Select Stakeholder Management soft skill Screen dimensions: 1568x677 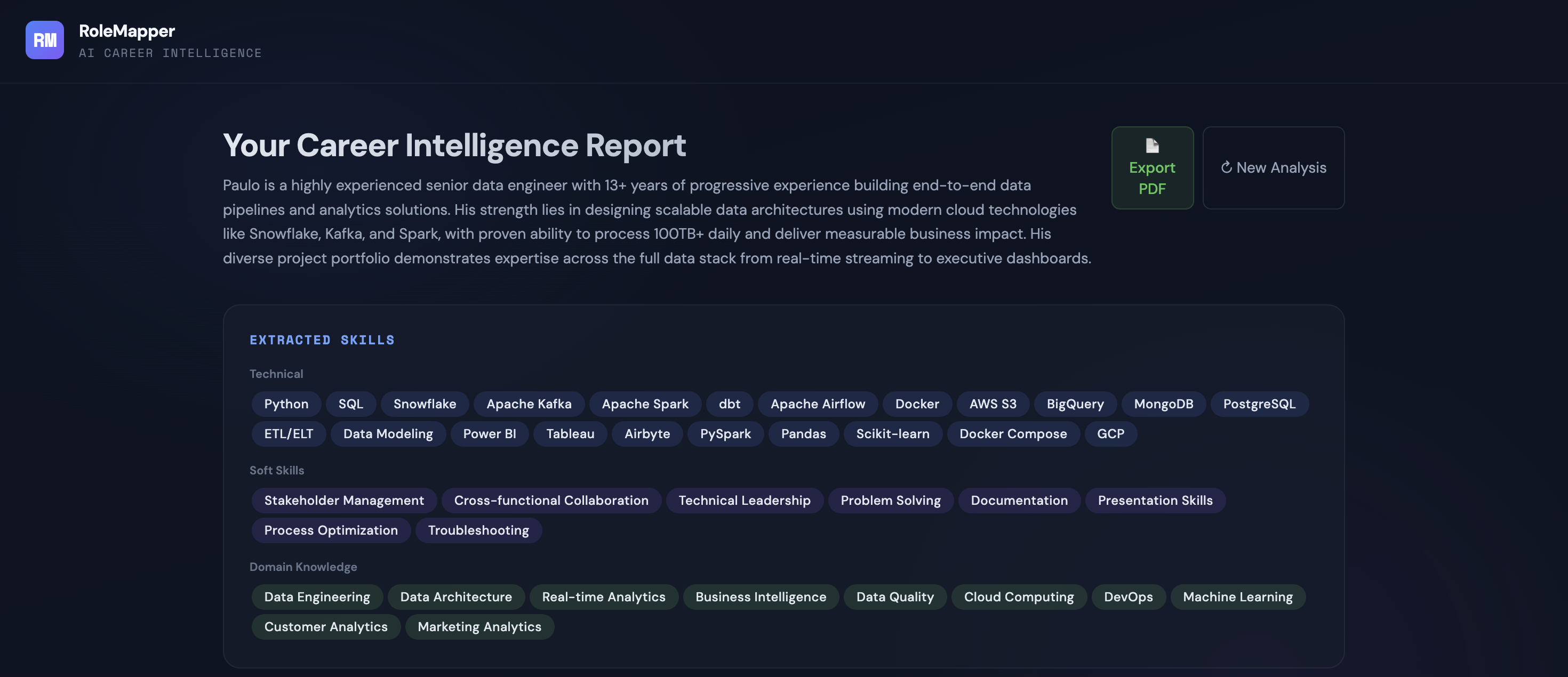pos(344,501)
